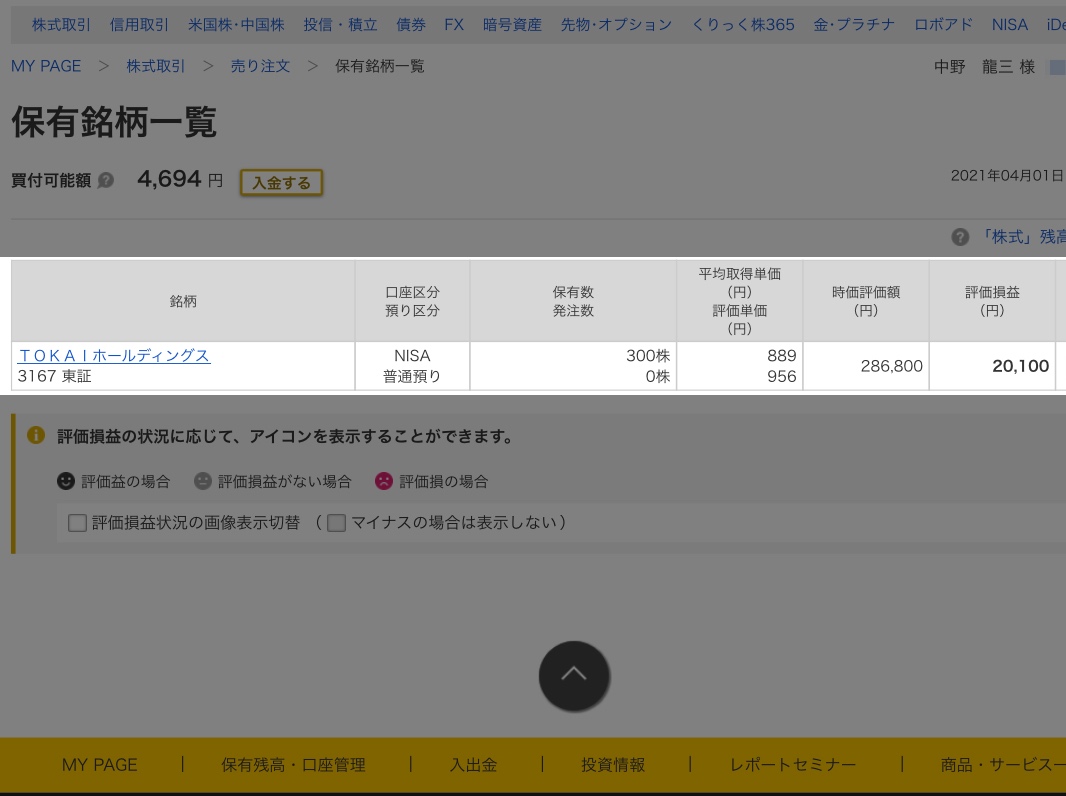This screenshot has height=796, width=1066.
Task: Open the ＴＯＫＡＩホールディングス stock link
Action: click(x=114, y=356)
